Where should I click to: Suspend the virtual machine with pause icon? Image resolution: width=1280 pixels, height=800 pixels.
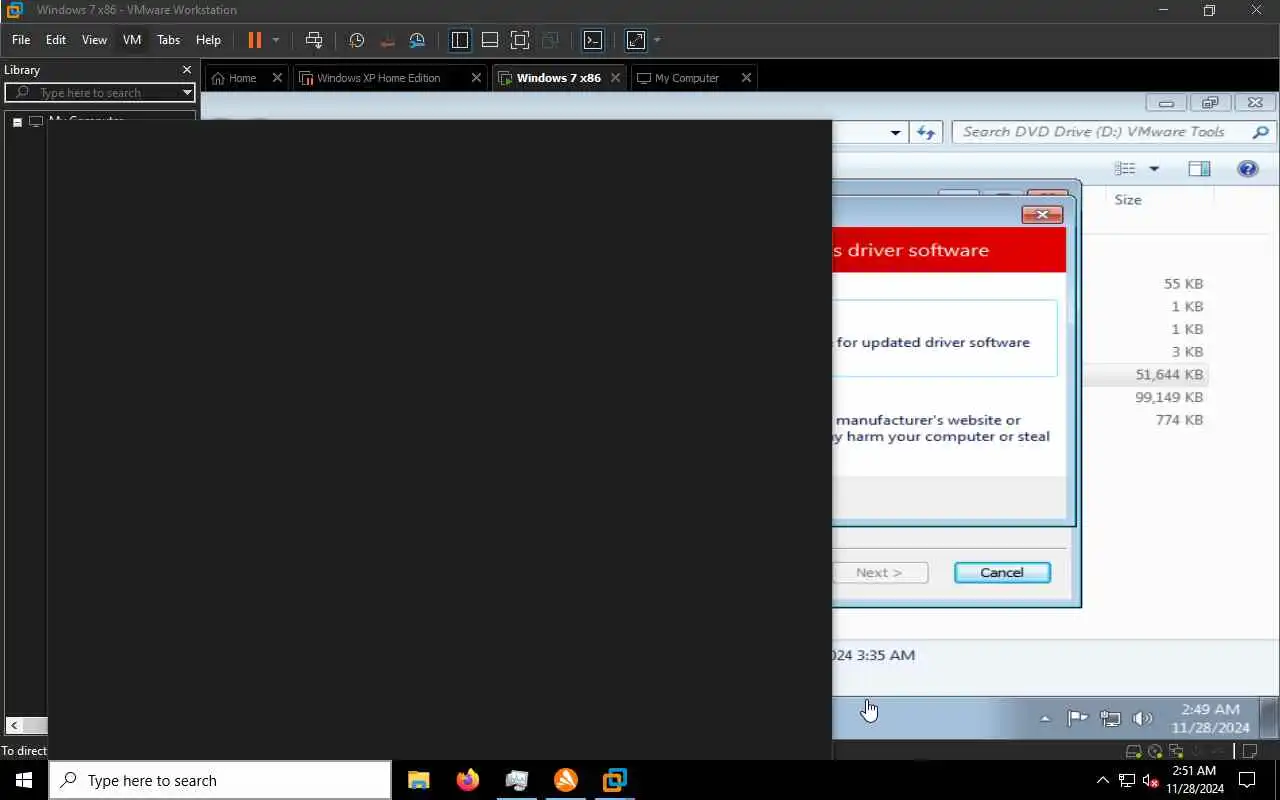[x=254, y=40]
